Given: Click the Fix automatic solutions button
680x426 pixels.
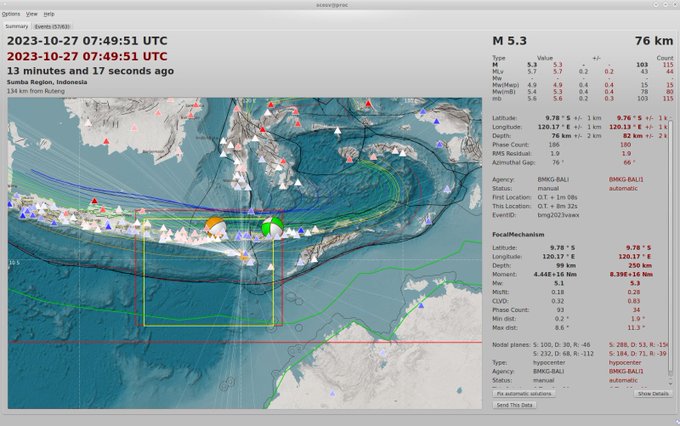Looking at the screenshot, I should 524,394.
